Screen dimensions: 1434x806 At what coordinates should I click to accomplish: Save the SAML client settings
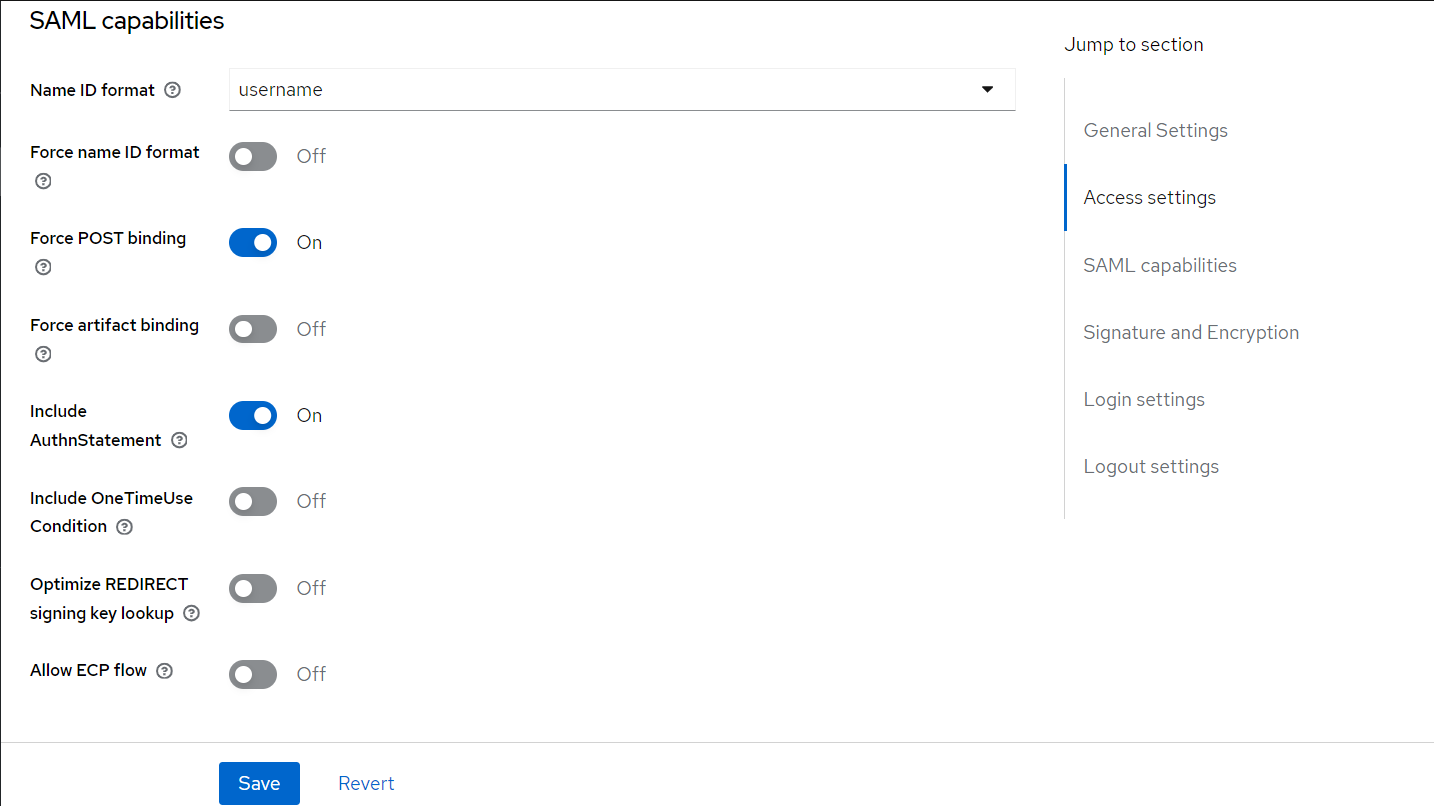[x=259, y=784]
